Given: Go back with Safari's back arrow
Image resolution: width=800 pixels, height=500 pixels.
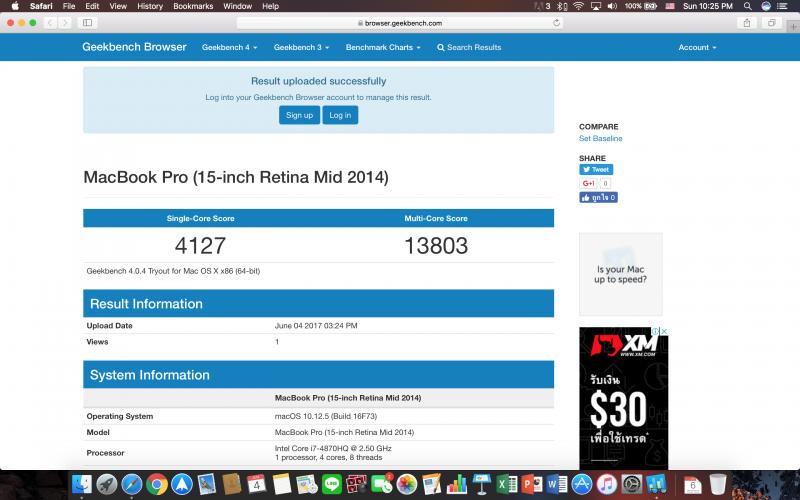Looking at the screenshot, I should [50, 22].
